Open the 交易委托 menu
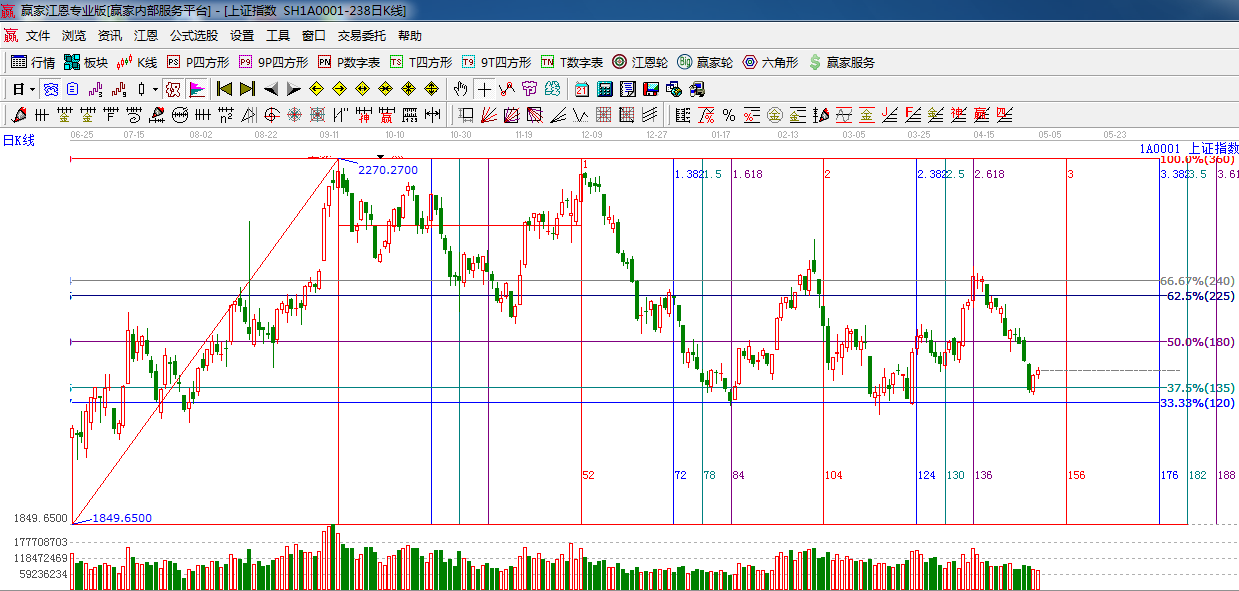Viewport: 1239px width, 591px height. [361, 35]
